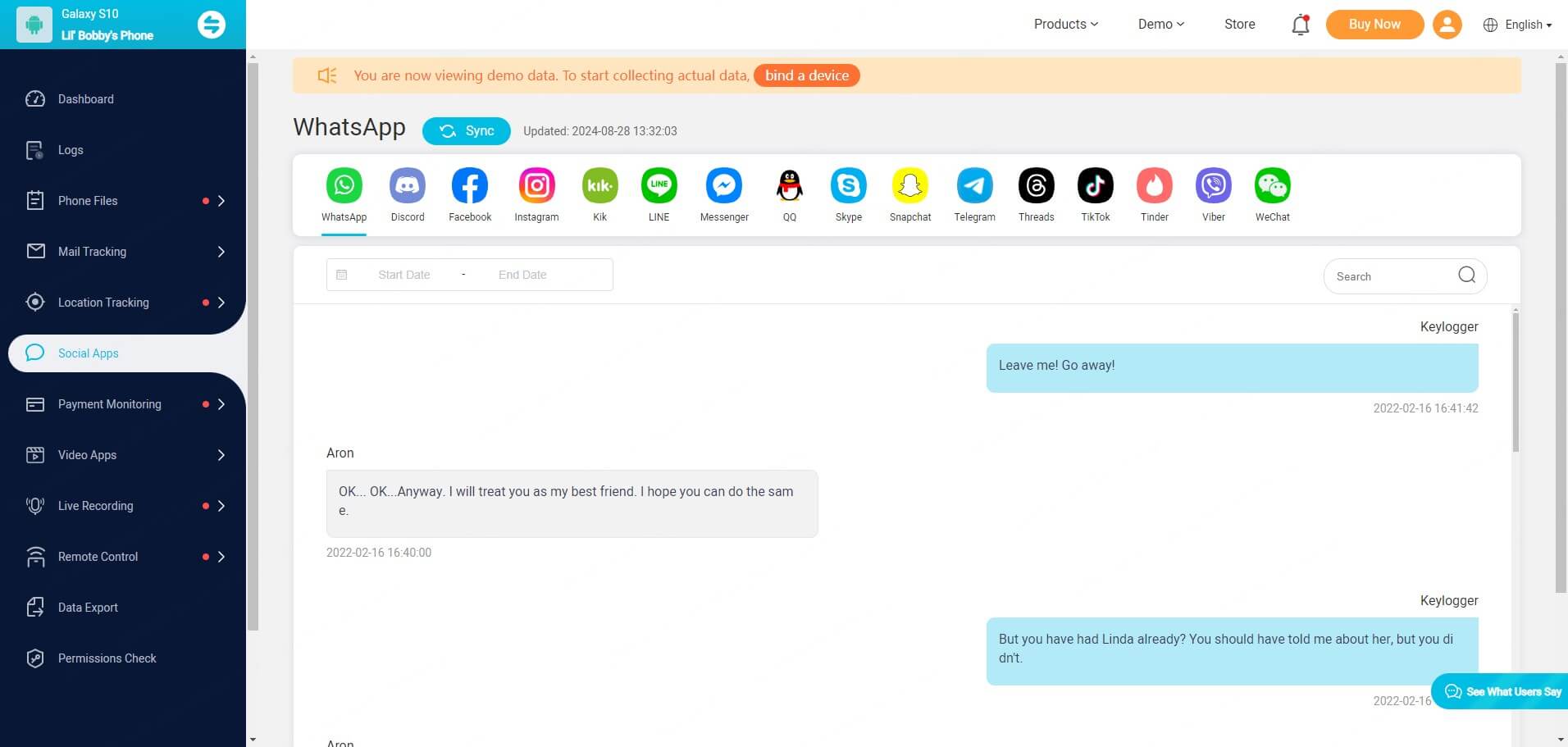
Task: Click the 'Leave me! Go away!' message
Action: (x=1232, y=367)
